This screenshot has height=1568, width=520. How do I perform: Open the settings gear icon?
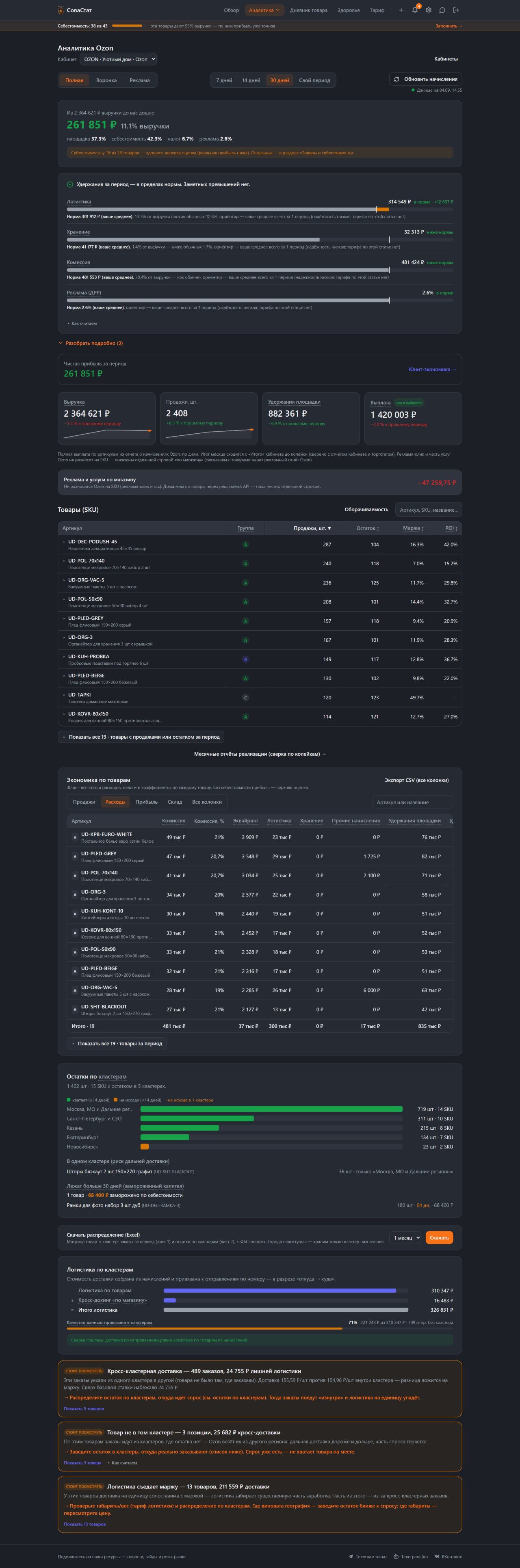pos(429,10)
